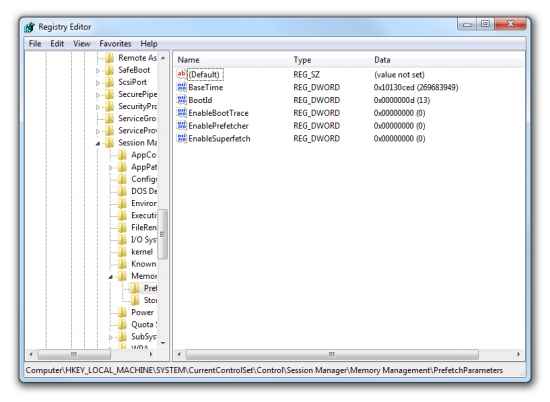Select the Power folder icon in tree
The width and height of the screenshot is (550, 402).
(x=122, y=312)
